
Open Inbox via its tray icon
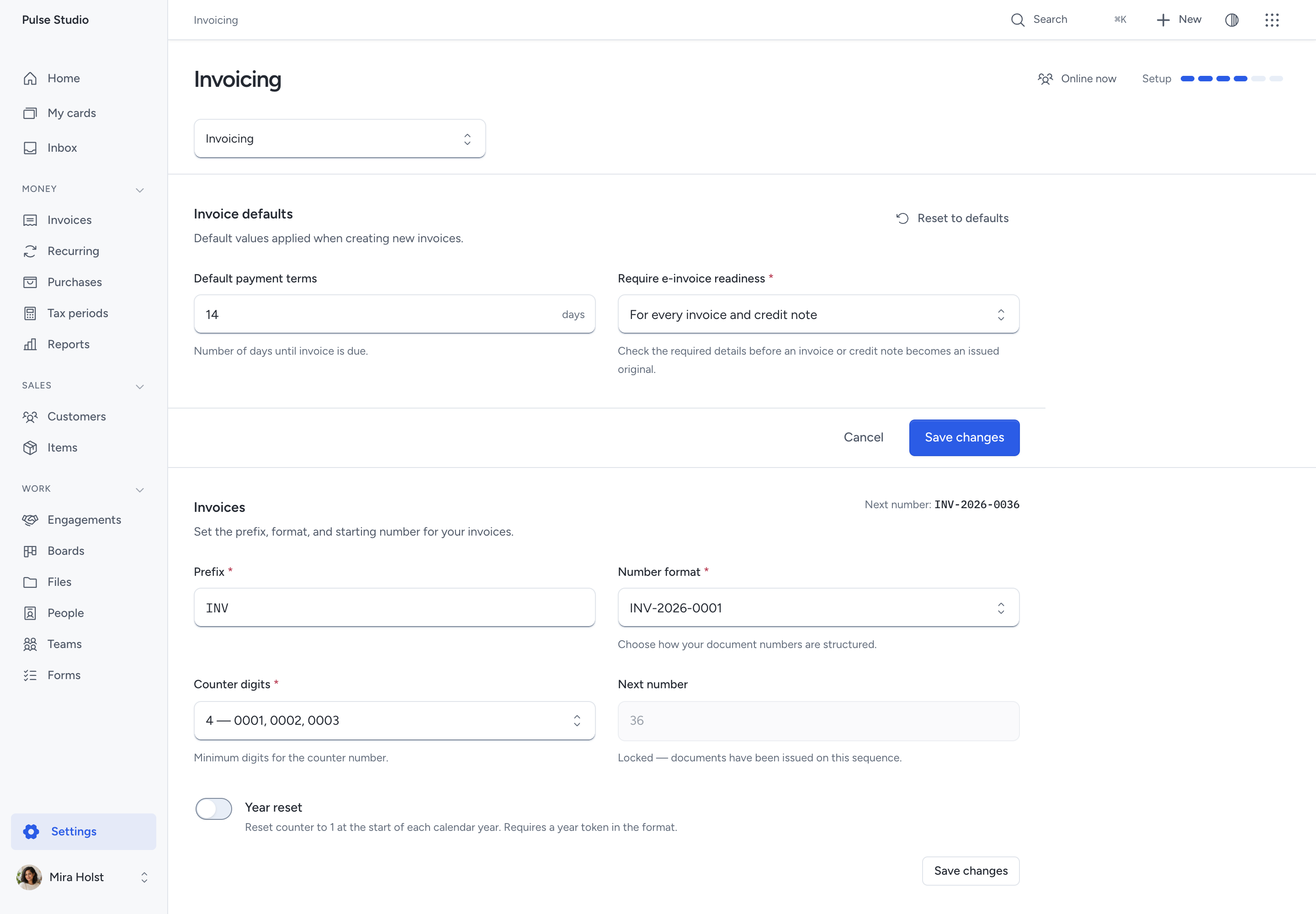[x=30, y=148]
